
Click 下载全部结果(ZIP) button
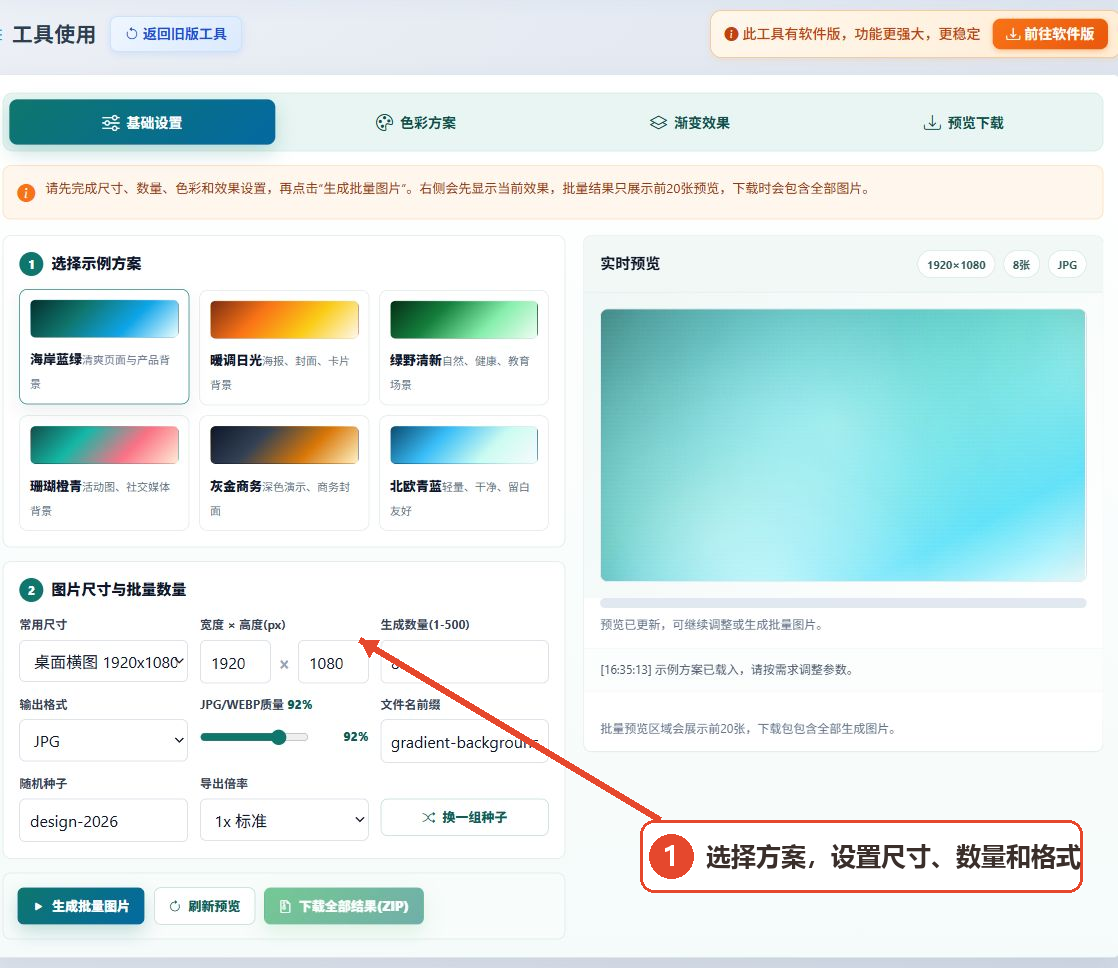344,906
